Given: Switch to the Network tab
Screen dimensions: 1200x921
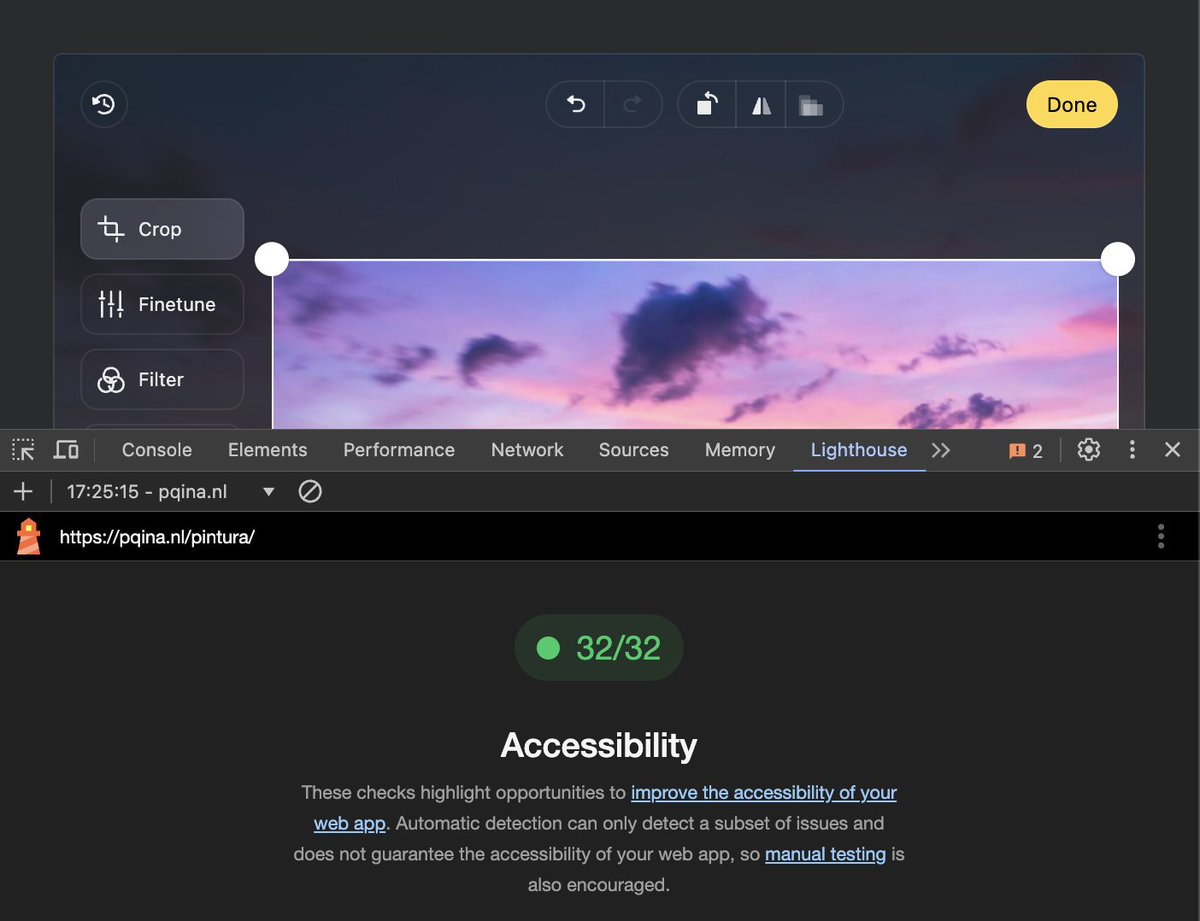Looking at the screenshot, I should (527, 449).
